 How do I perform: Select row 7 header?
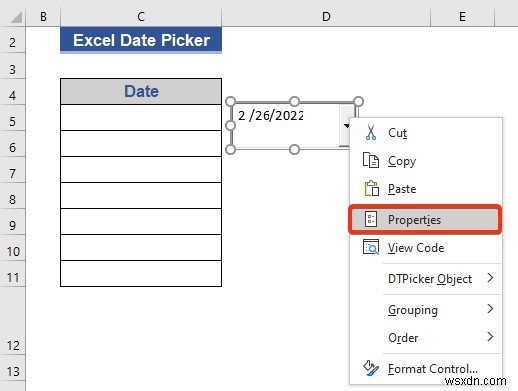12,170
